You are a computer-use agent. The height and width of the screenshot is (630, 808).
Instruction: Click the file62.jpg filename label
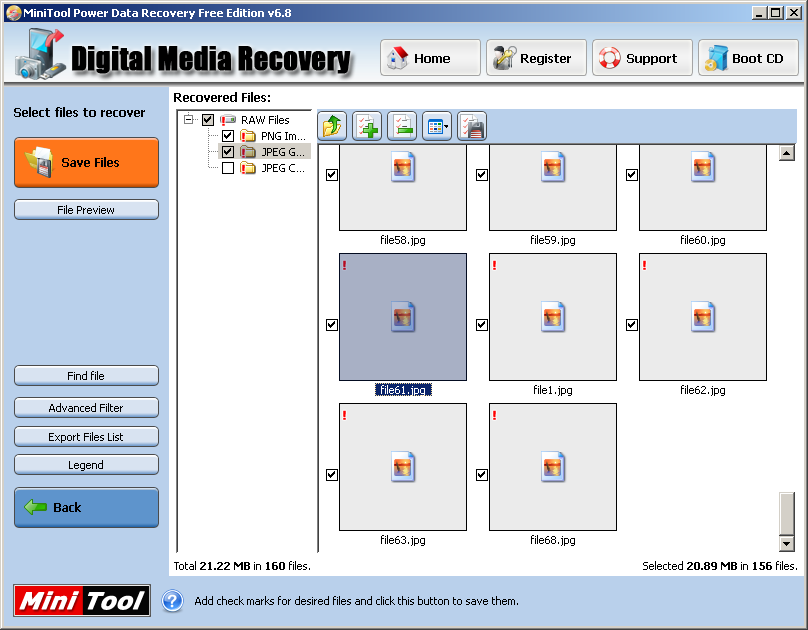(703, 390)
